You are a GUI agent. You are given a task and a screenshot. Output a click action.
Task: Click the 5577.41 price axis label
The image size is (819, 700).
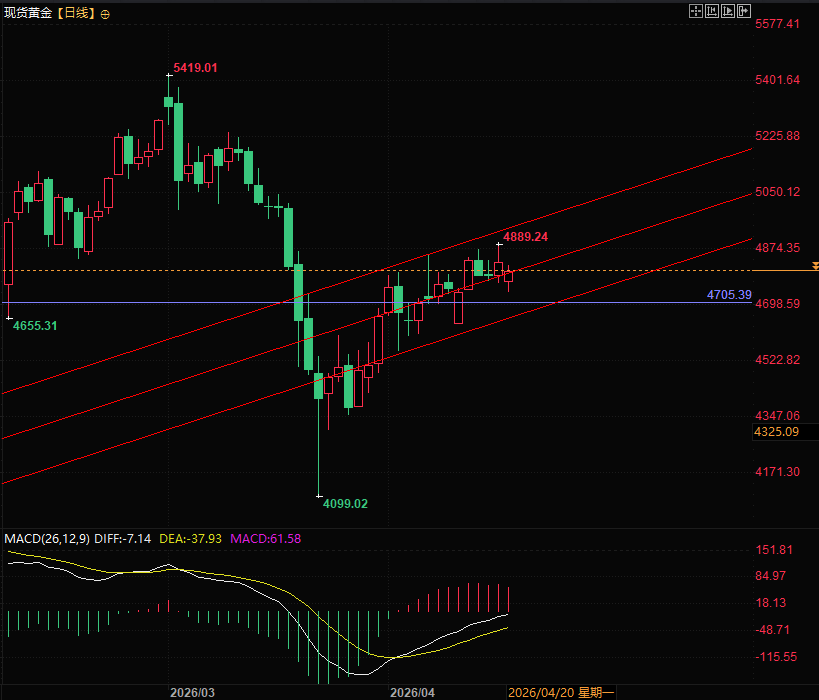tap(777, 24)
